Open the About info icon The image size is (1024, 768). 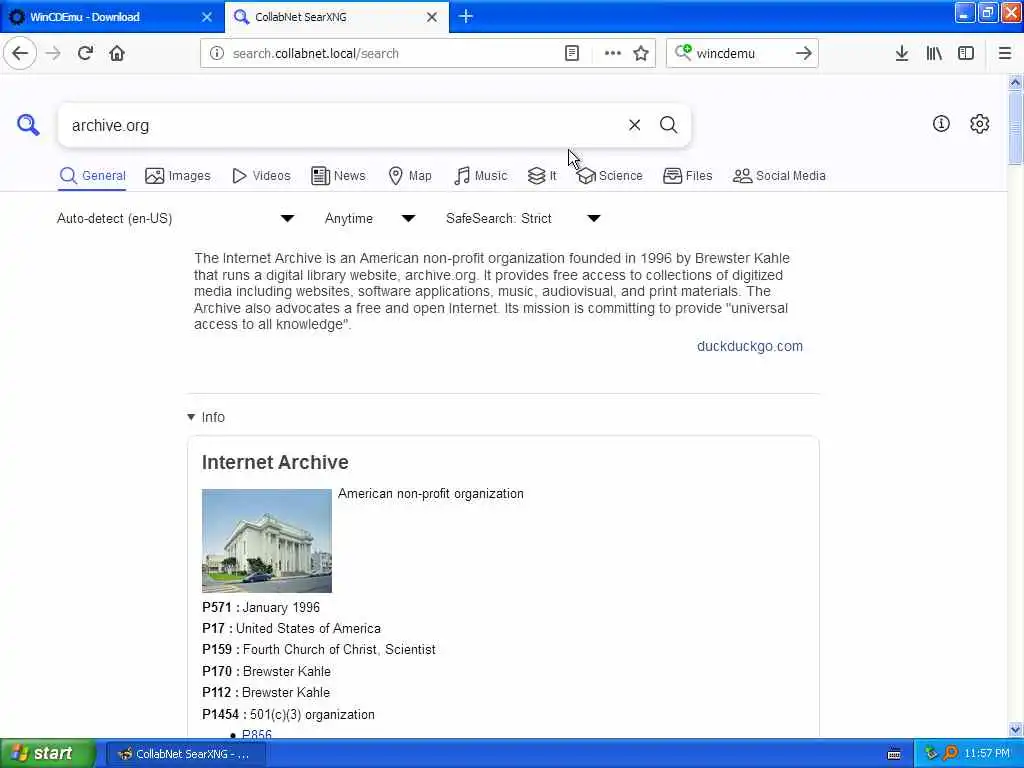point(941,123)
